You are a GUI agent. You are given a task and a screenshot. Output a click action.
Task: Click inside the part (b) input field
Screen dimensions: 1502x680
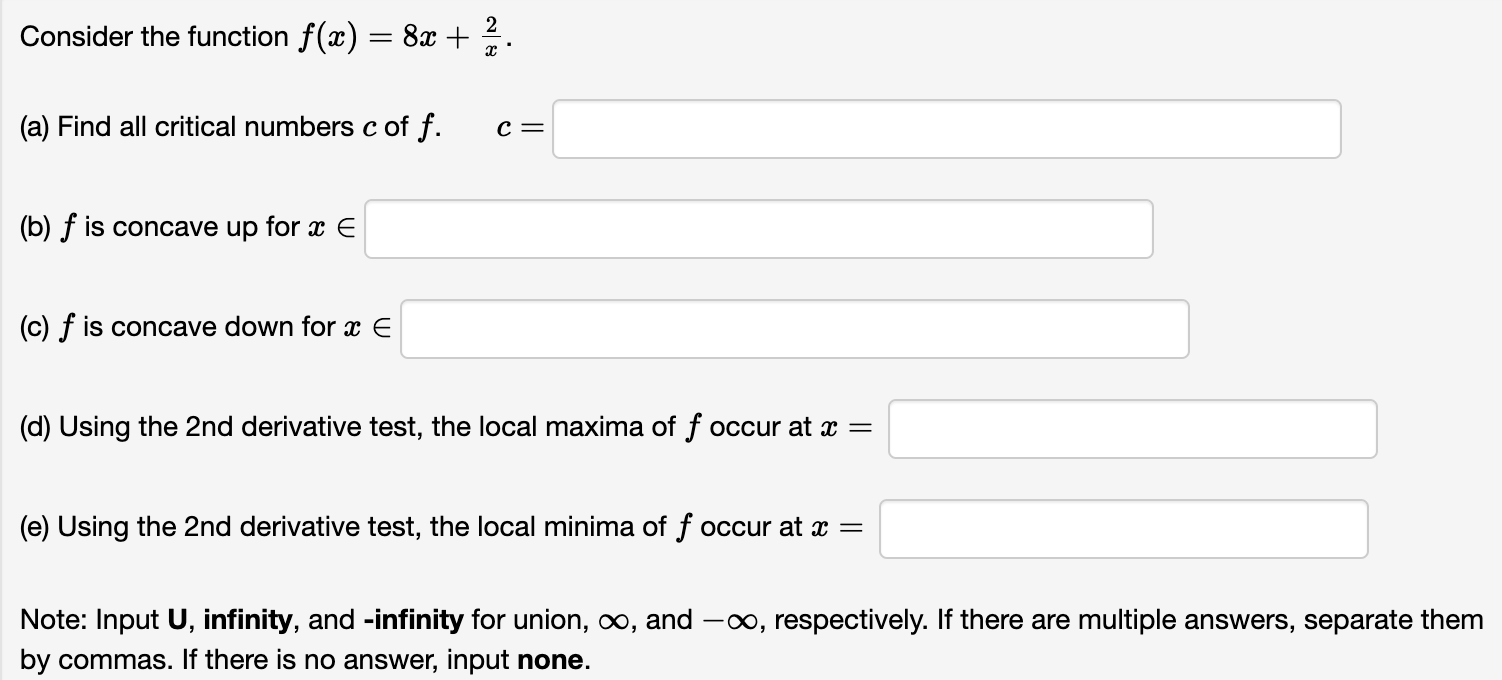tap(757, 229)
